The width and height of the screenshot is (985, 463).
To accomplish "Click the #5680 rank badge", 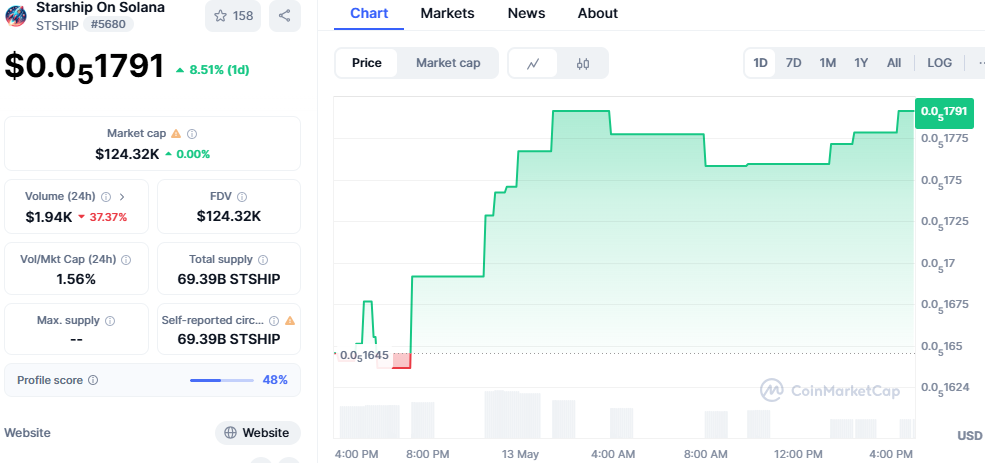I will pos(108,25).
